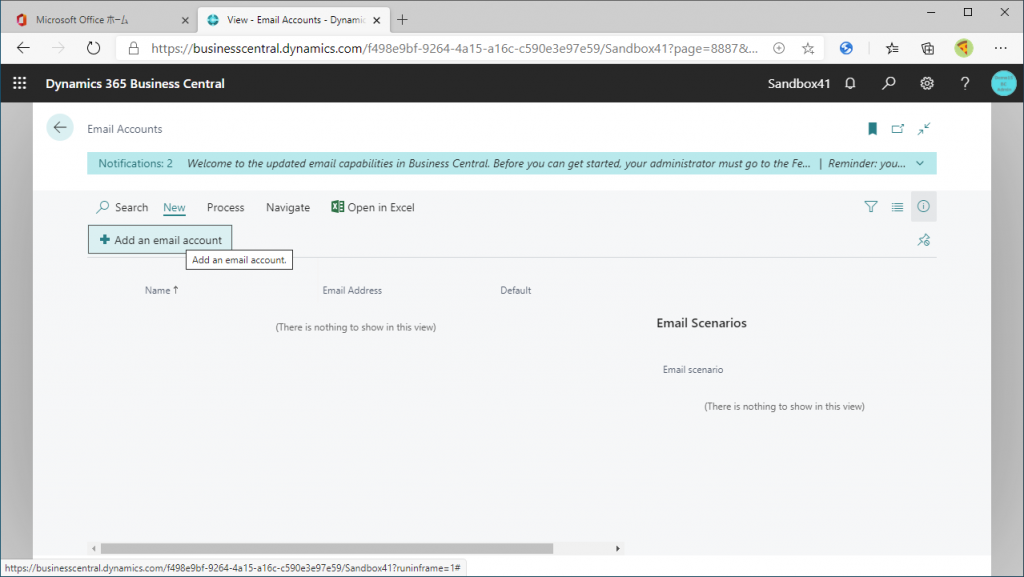Click the Reminder notification text

(x=867, y=163)
